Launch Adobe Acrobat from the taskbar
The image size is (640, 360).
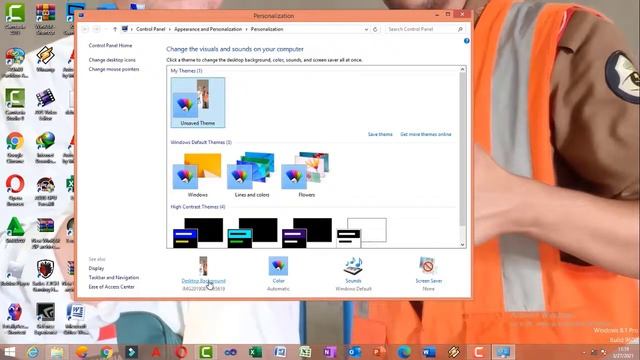coord(156,352)
